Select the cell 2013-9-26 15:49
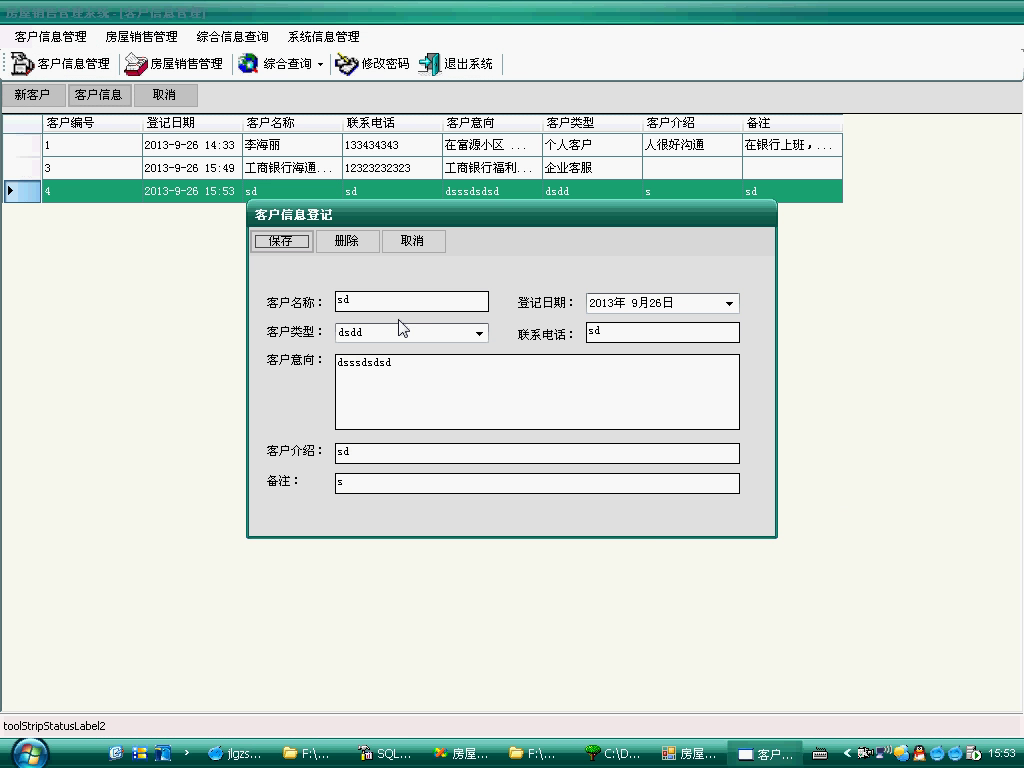Image resolution: width=1024 pixels, height=768 pixels. pyautogui.click(x=192, y=168)
